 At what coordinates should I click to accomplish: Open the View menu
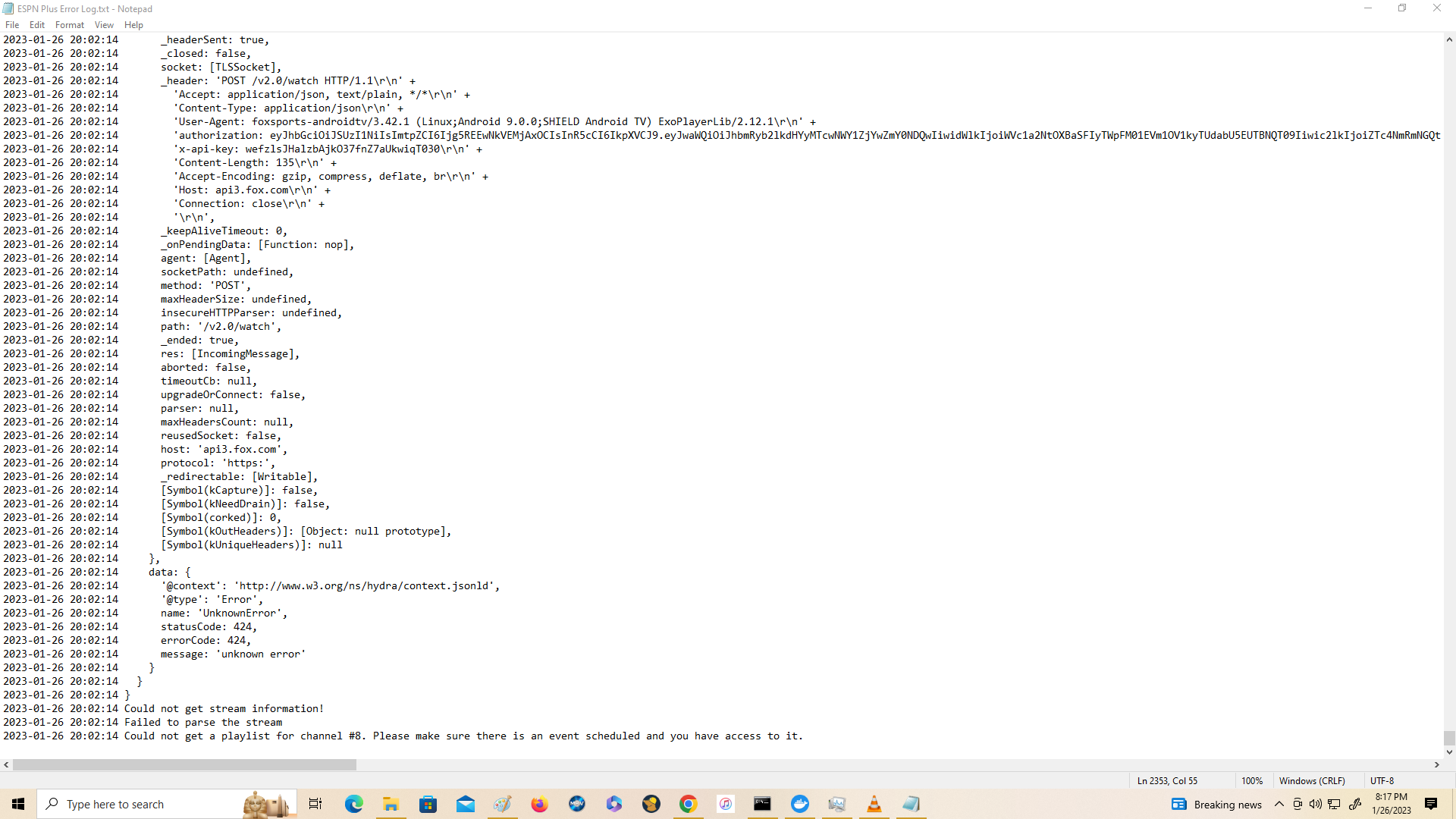coord(104,25)
